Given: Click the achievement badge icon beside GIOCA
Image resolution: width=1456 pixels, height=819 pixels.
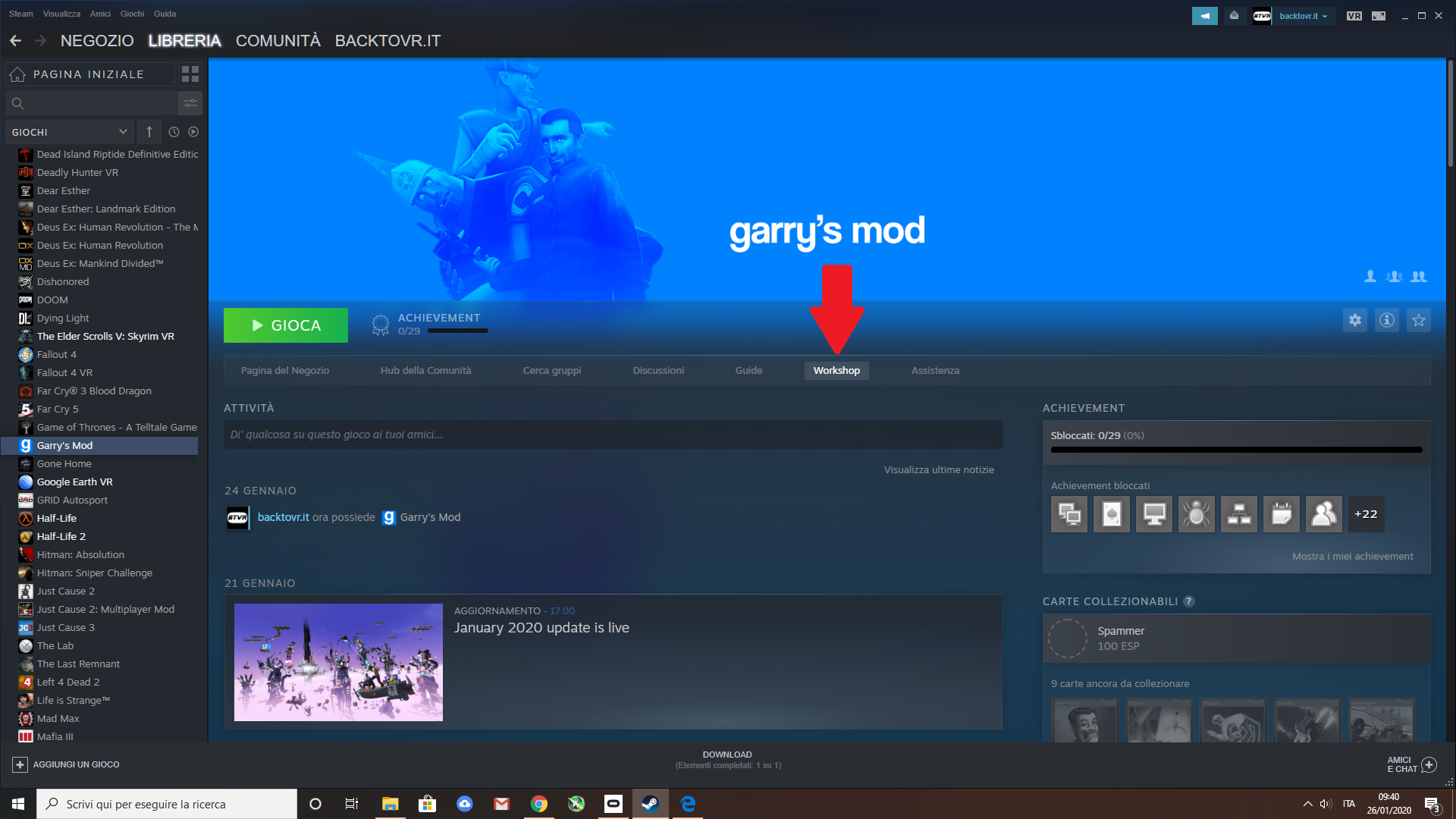Looking at the screenshot, I should (x=381, y=325).
